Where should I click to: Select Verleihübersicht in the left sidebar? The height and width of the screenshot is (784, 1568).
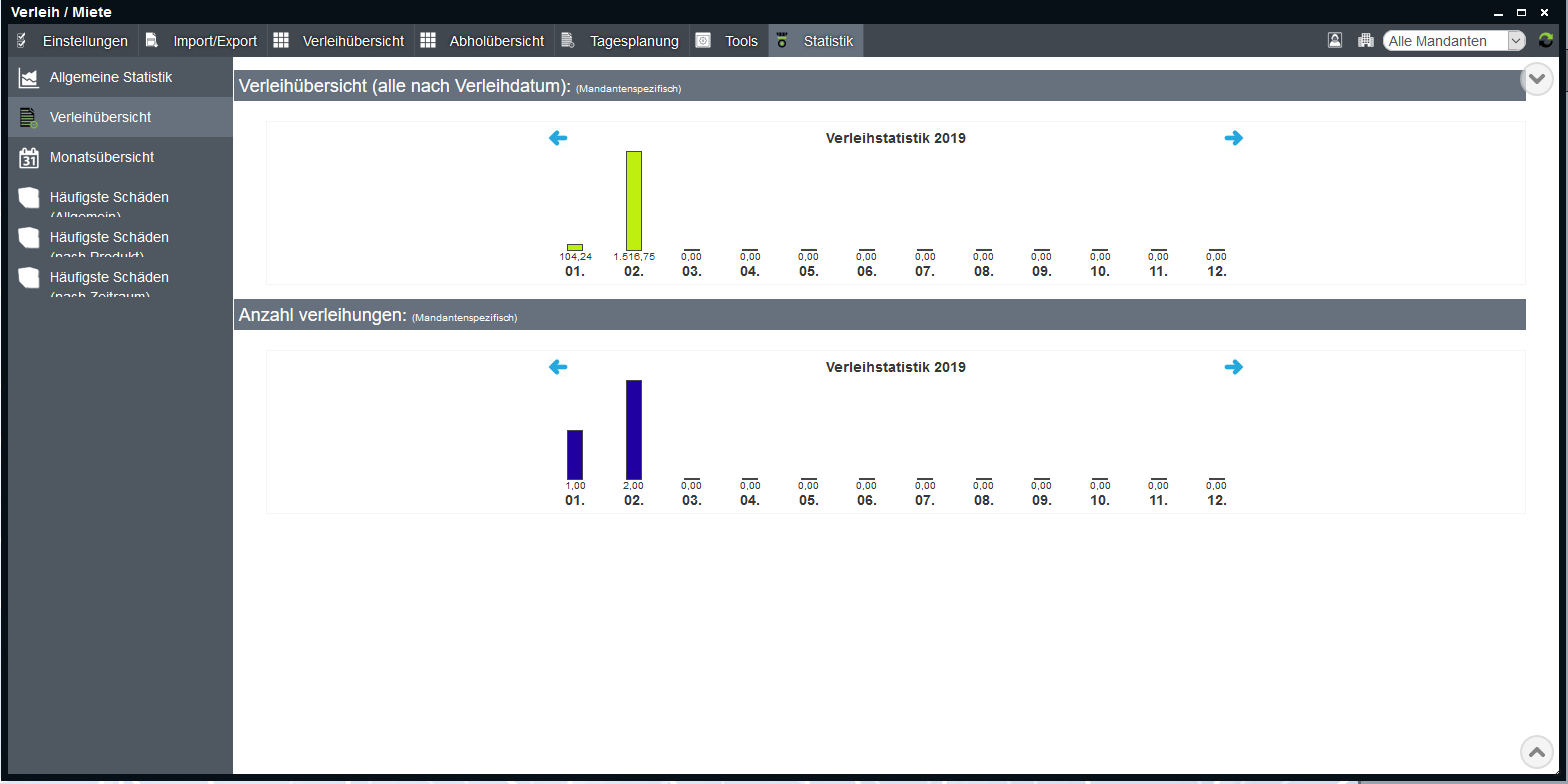(100, 117)
